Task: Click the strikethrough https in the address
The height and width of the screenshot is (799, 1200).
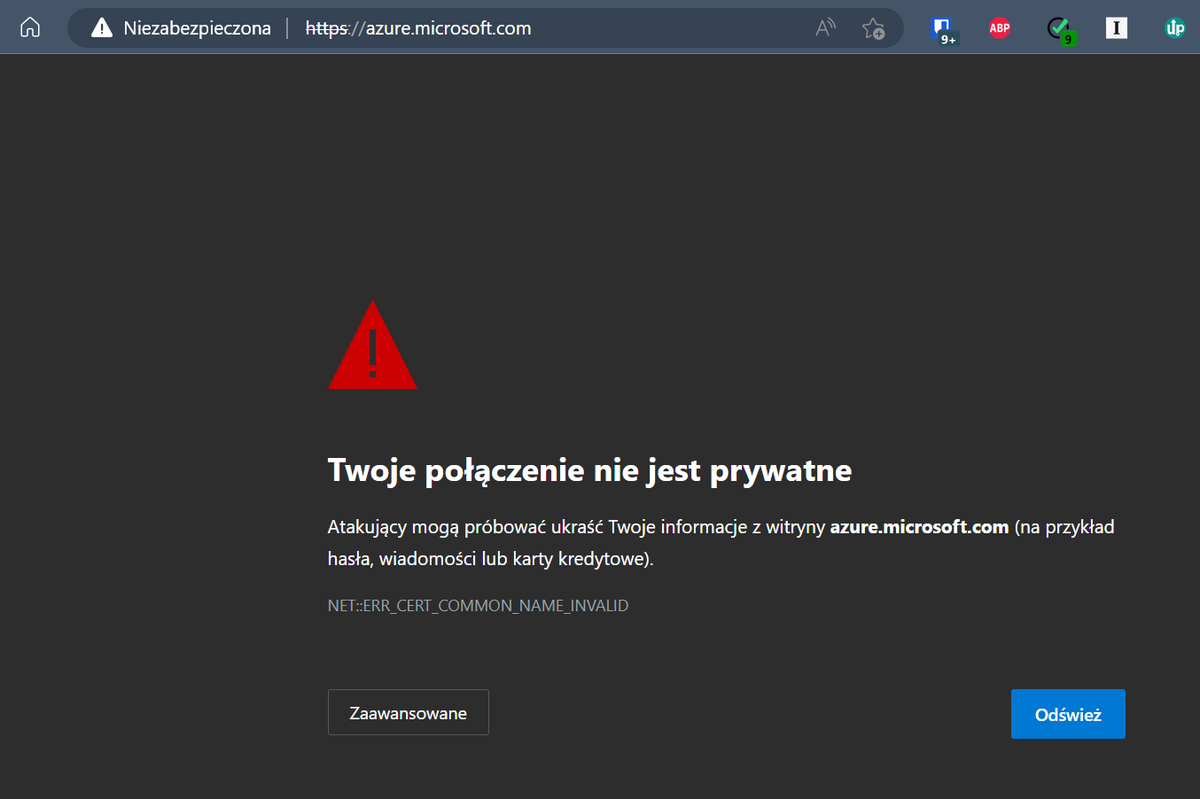Action: point(326,28)
